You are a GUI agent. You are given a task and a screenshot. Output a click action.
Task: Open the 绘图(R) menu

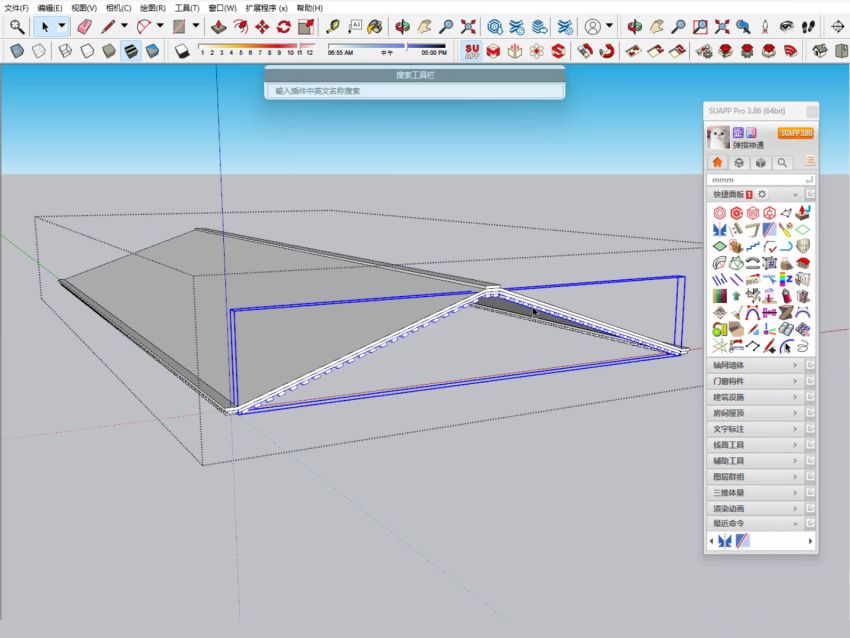[153, 8]
